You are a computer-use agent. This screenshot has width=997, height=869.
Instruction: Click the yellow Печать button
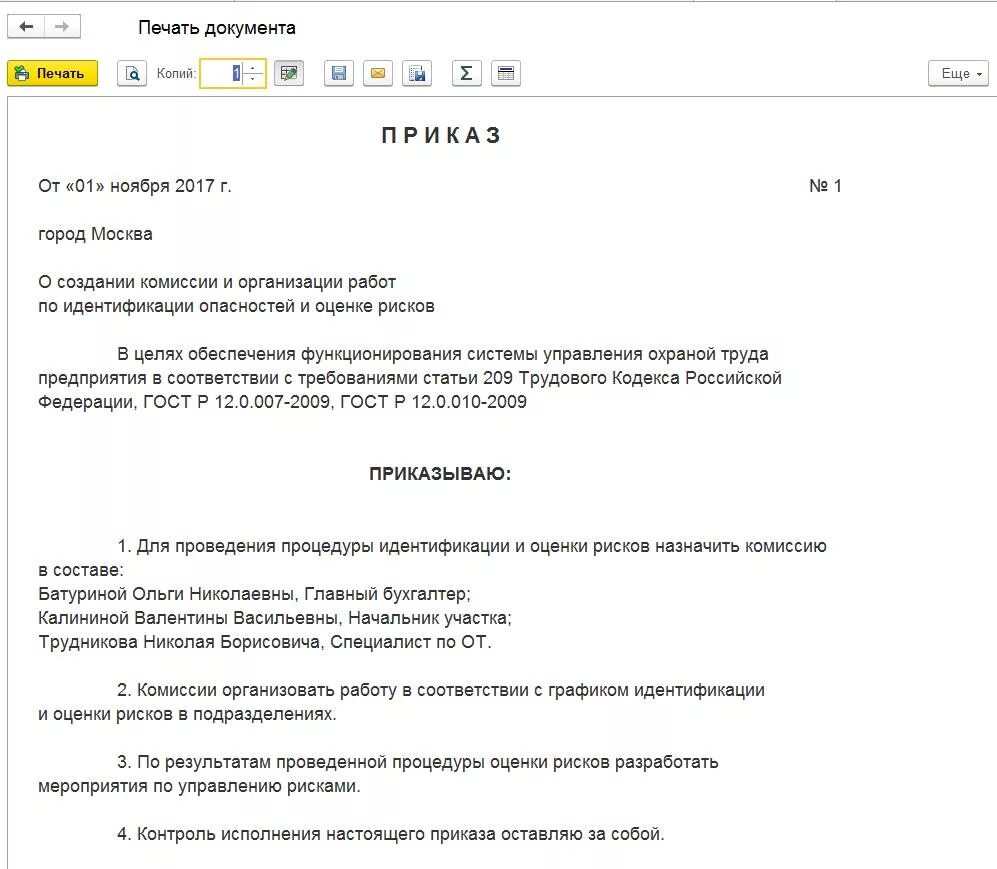pos(52,73)
